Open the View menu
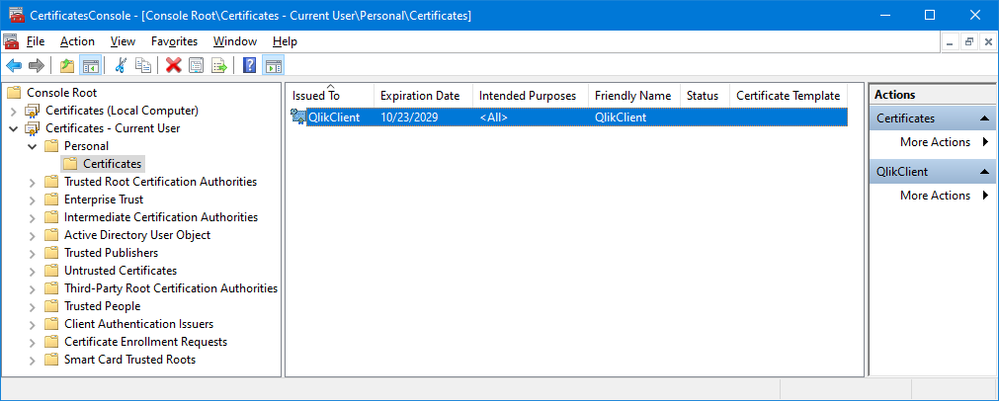 tap(123, 41)
